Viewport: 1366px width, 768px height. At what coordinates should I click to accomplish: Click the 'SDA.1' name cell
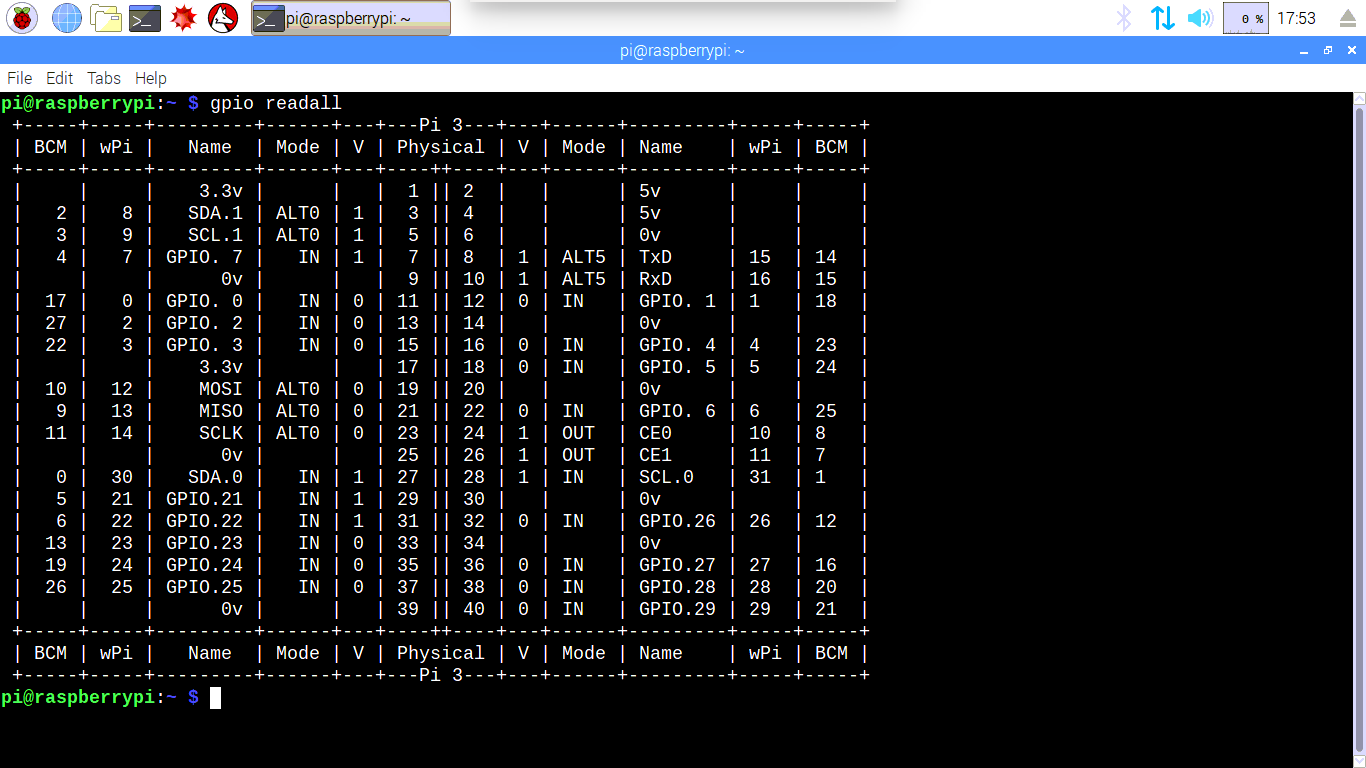(x=215, y=213)
